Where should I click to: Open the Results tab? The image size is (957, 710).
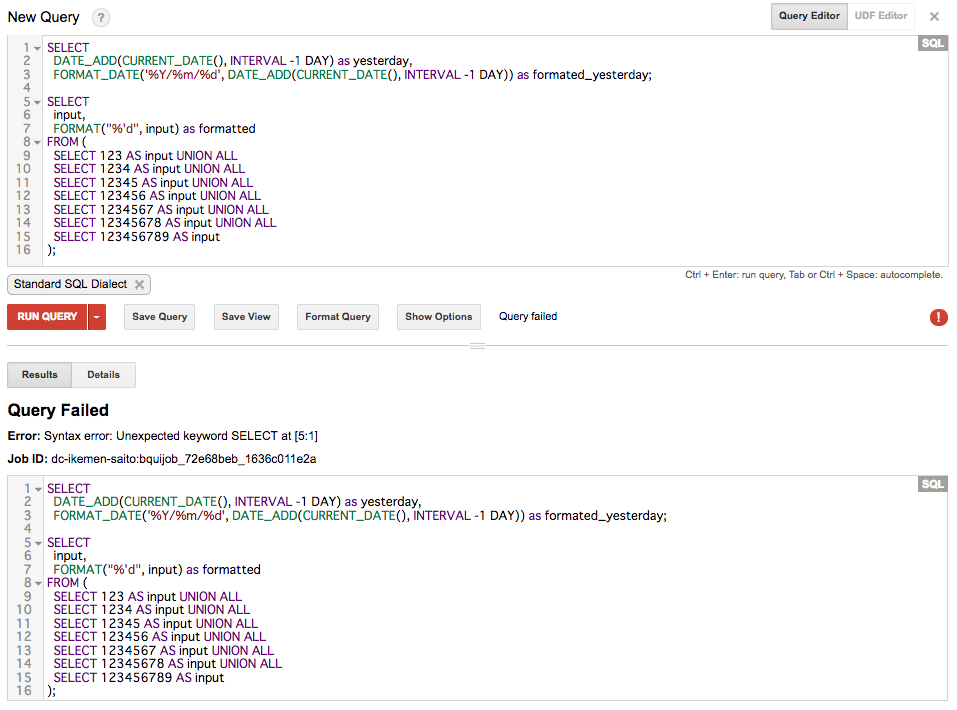point(40,375)
